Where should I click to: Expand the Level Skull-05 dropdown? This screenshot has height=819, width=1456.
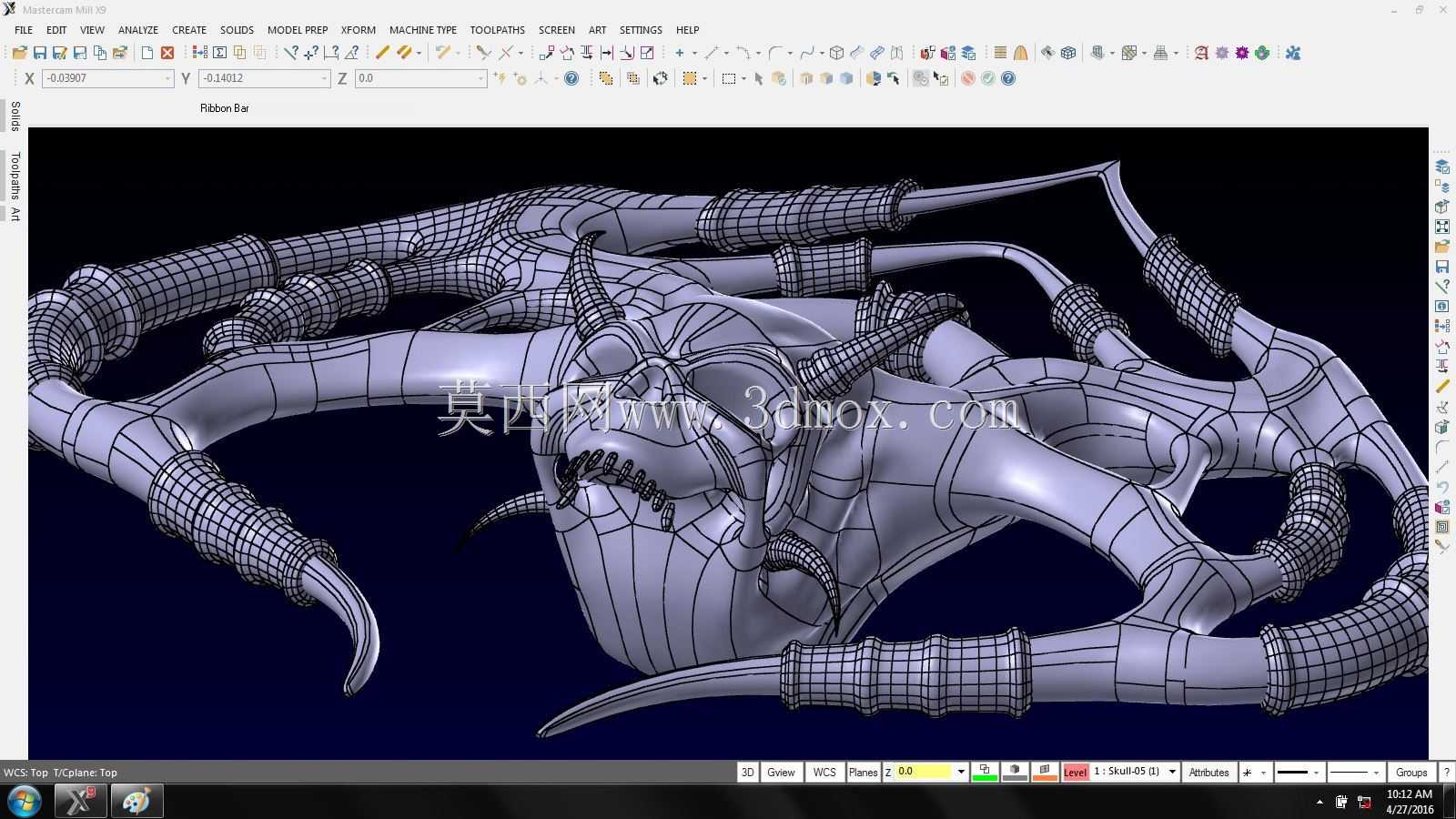click(1172, 772)
